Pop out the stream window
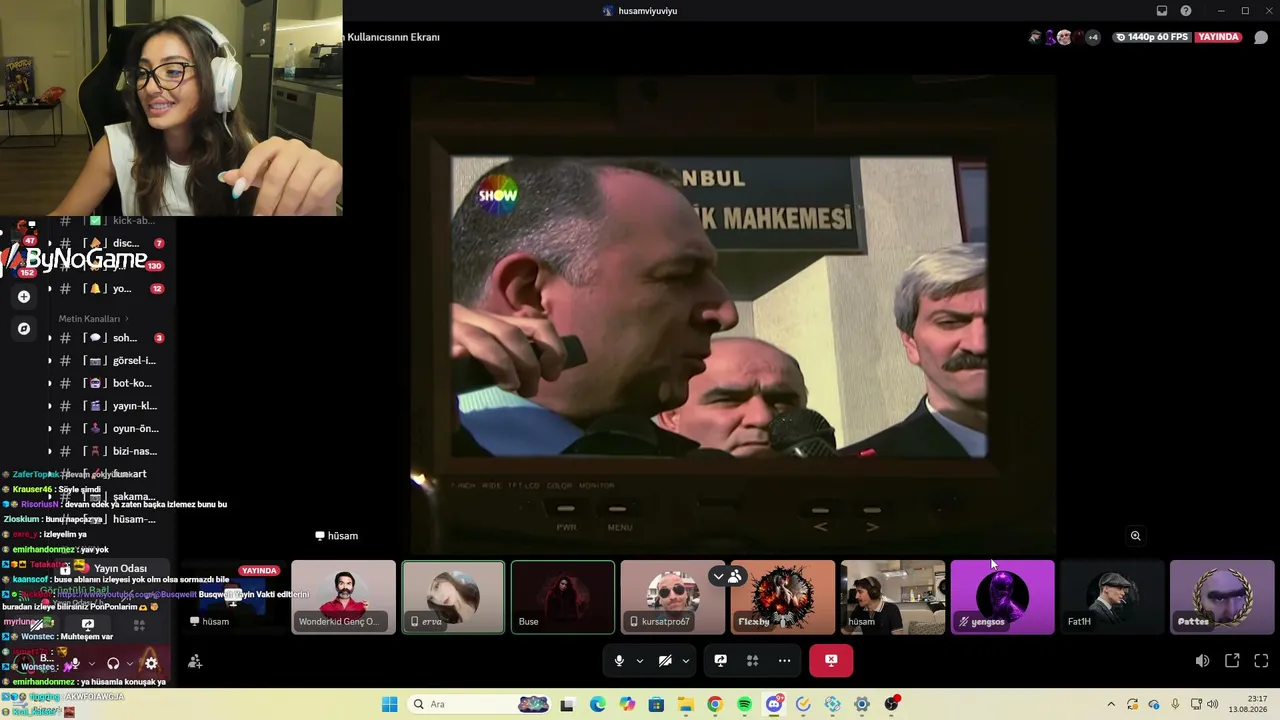 pos(1232,661)
